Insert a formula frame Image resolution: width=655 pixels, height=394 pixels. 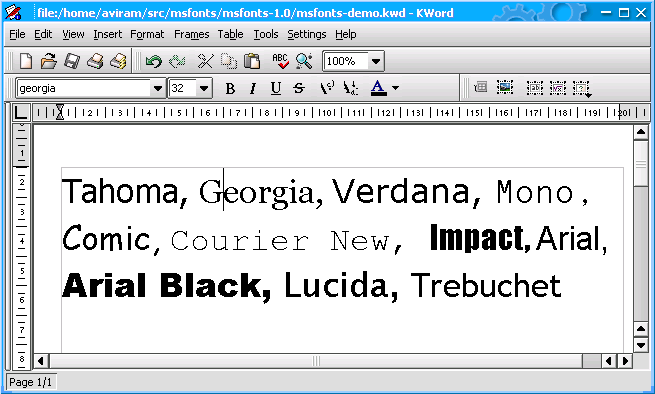558,87
